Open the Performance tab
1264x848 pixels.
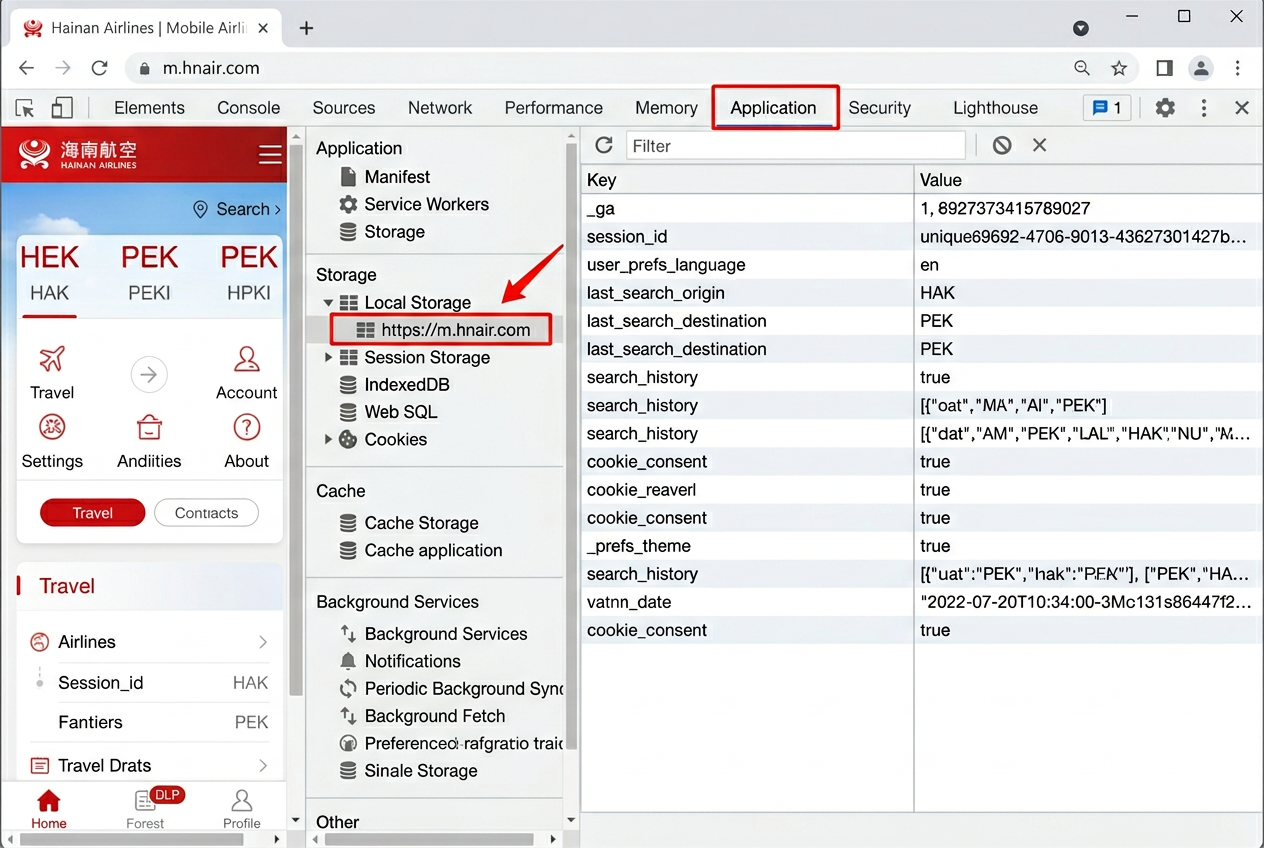[553, 108]
